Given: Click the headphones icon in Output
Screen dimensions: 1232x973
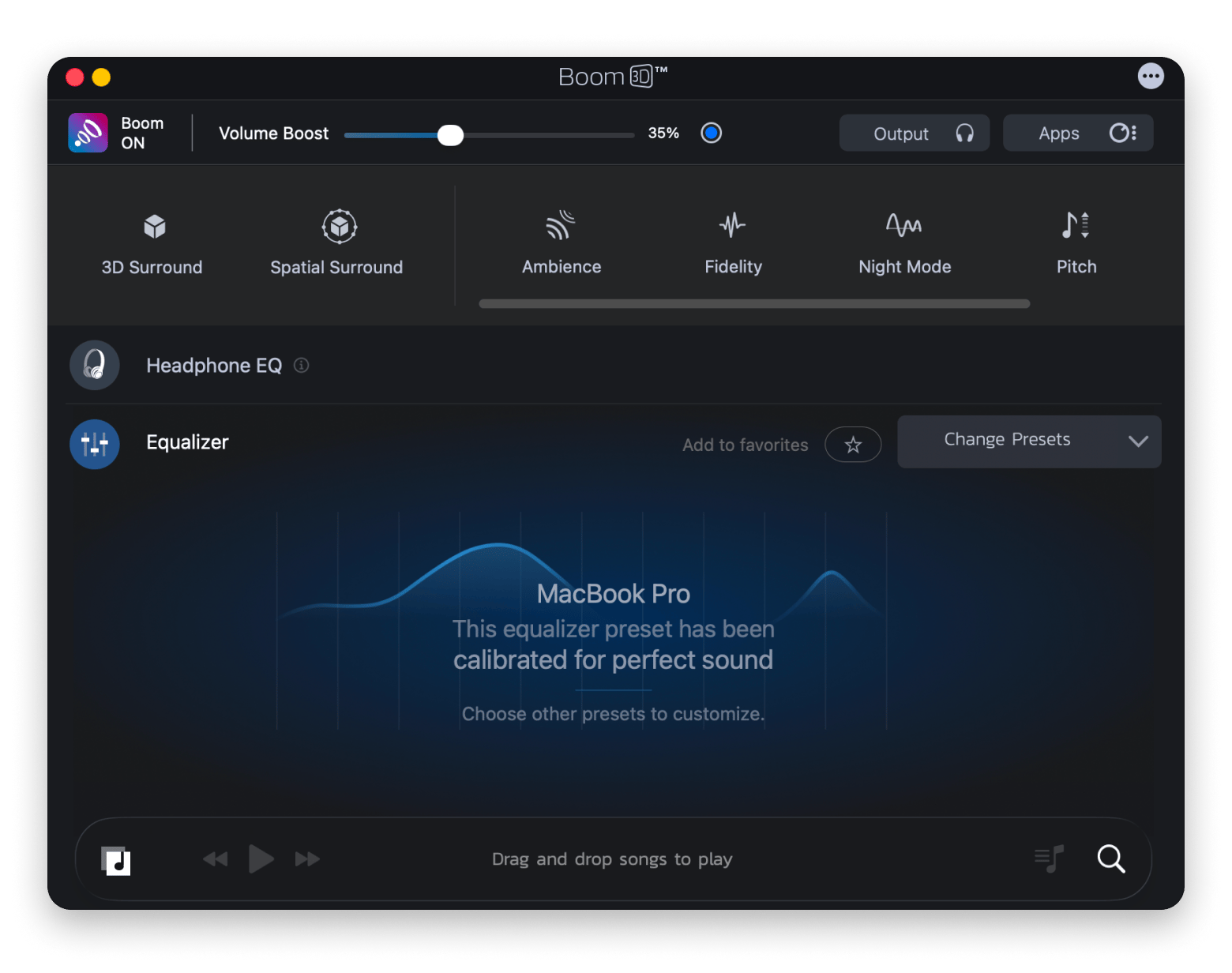Looking at the screenshot, I should pyautogui.click(x=964, y=133).
